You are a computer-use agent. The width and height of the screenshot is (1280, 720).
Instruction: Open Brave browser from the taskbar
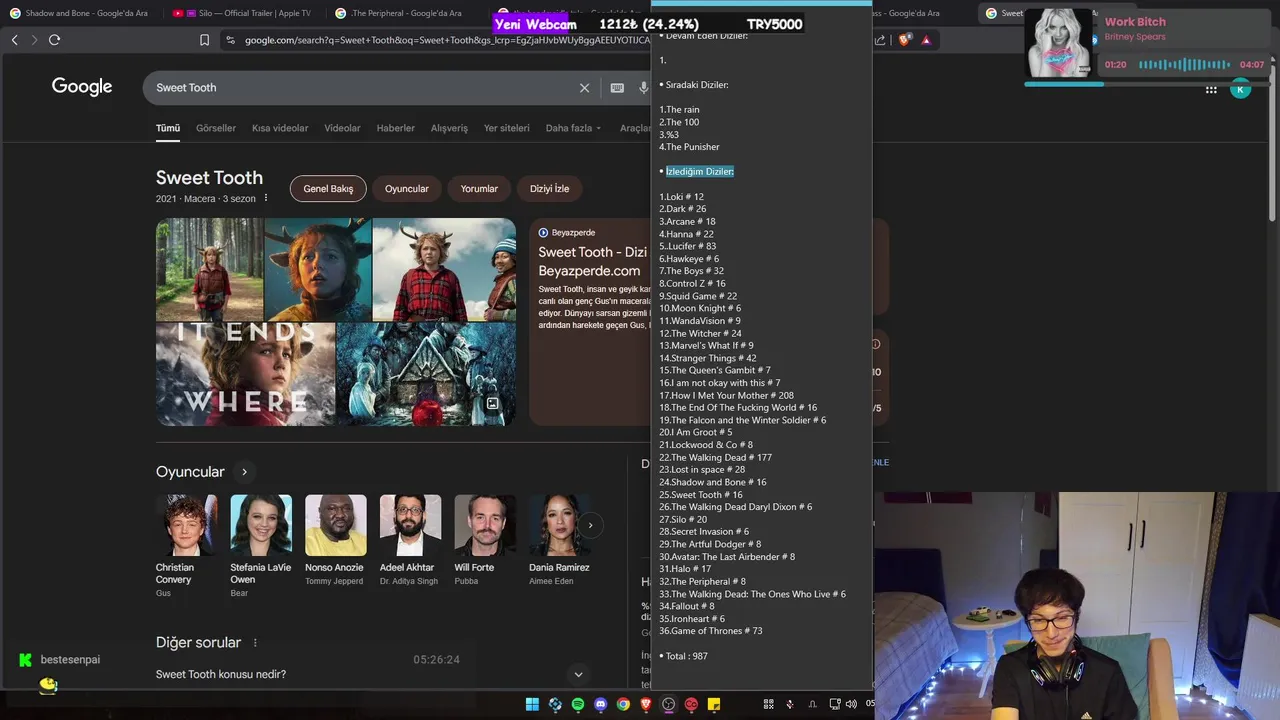(646, 704)
